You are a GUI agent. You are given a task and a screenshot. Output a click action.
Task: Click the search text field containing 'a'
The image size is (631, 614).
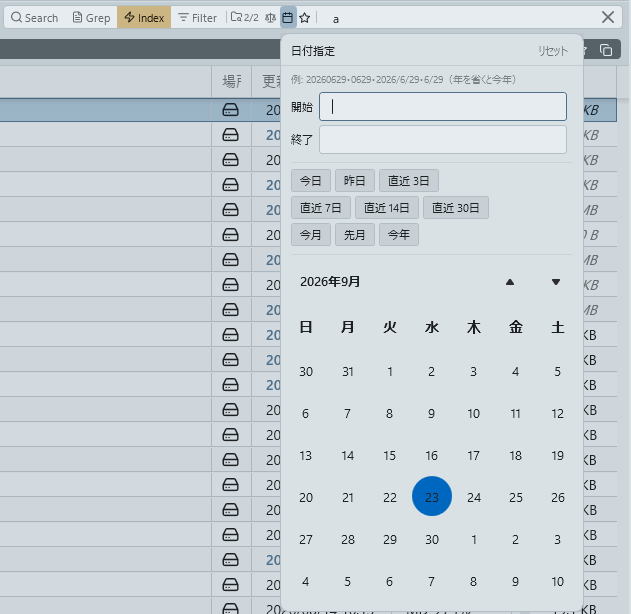point(459,19)
